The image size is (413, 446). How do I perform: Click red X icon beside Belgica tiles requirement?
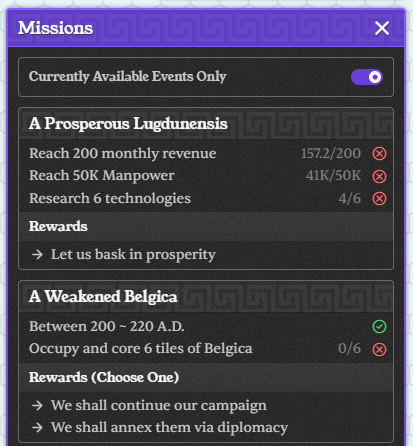379,349
